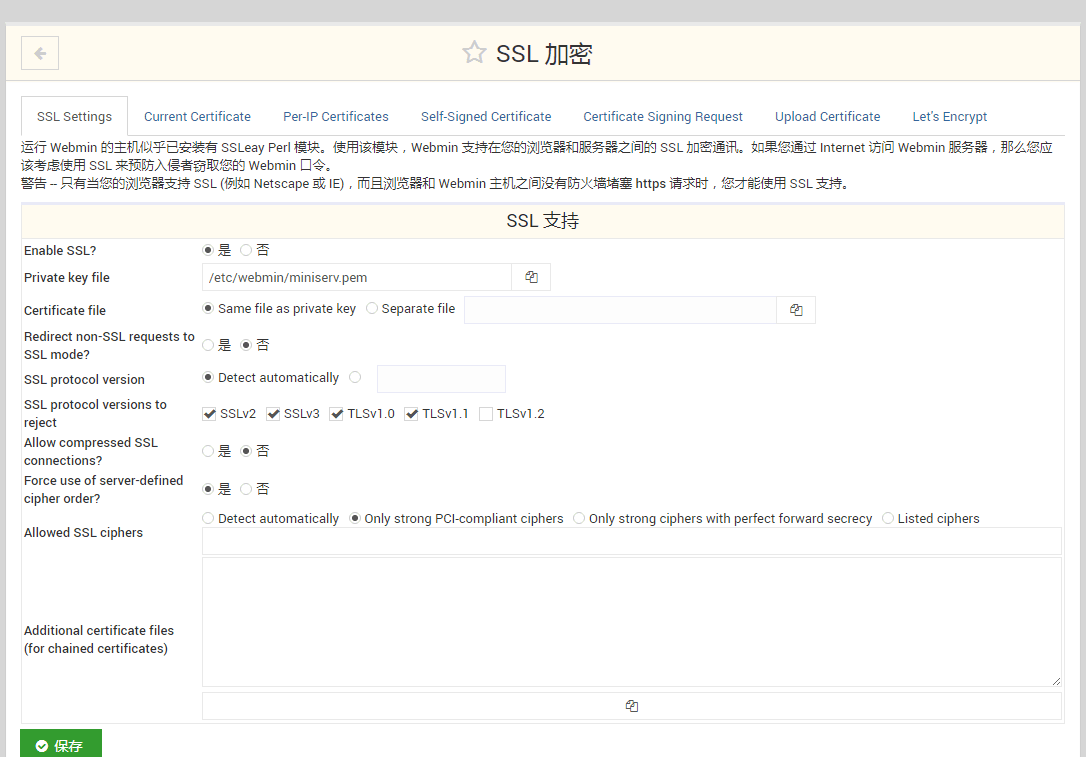Switch to SSL Settings tab

tap(74, 116)
